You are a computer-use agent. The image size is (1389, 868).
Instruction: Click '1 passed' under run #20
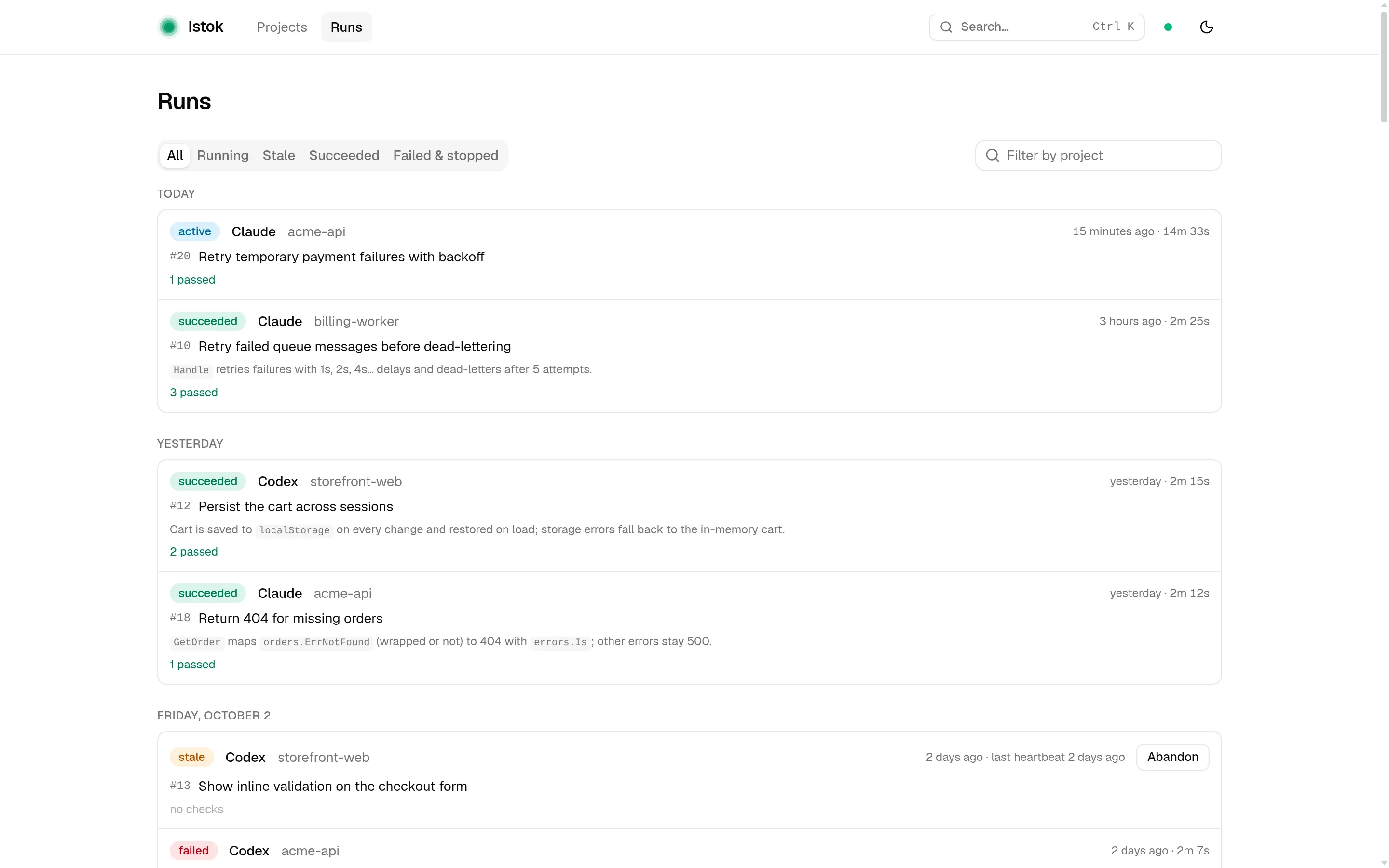(192, 280)
